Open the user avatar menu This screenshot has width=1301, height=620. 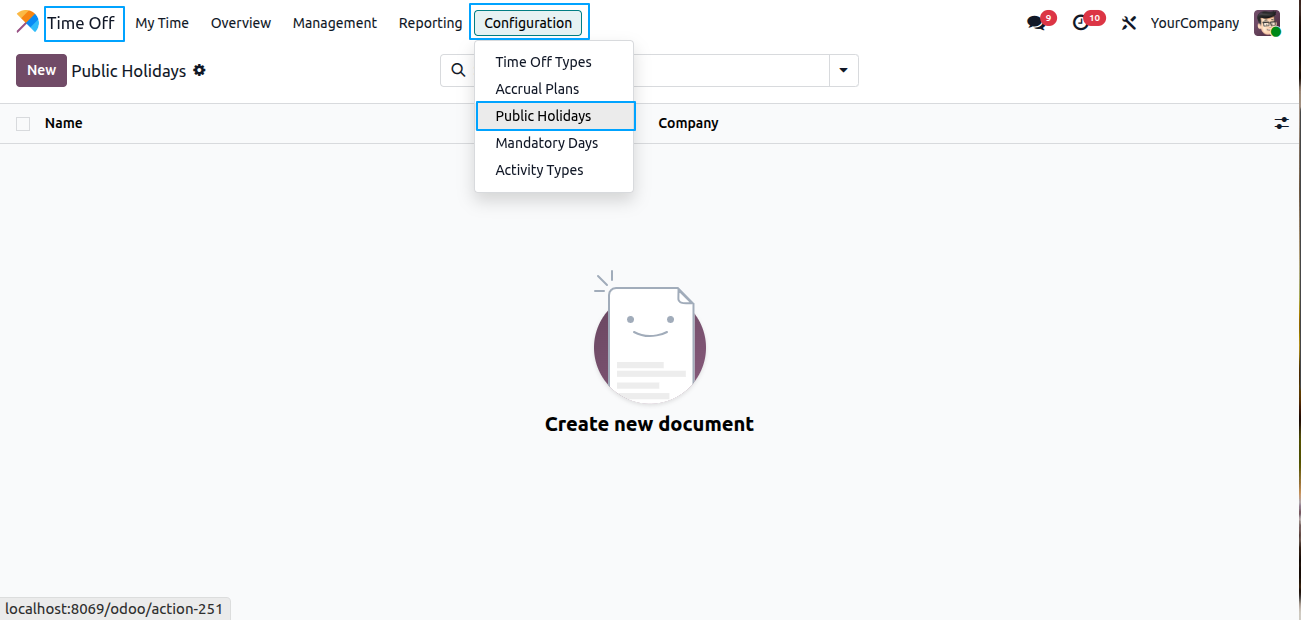pos(1267,23)
